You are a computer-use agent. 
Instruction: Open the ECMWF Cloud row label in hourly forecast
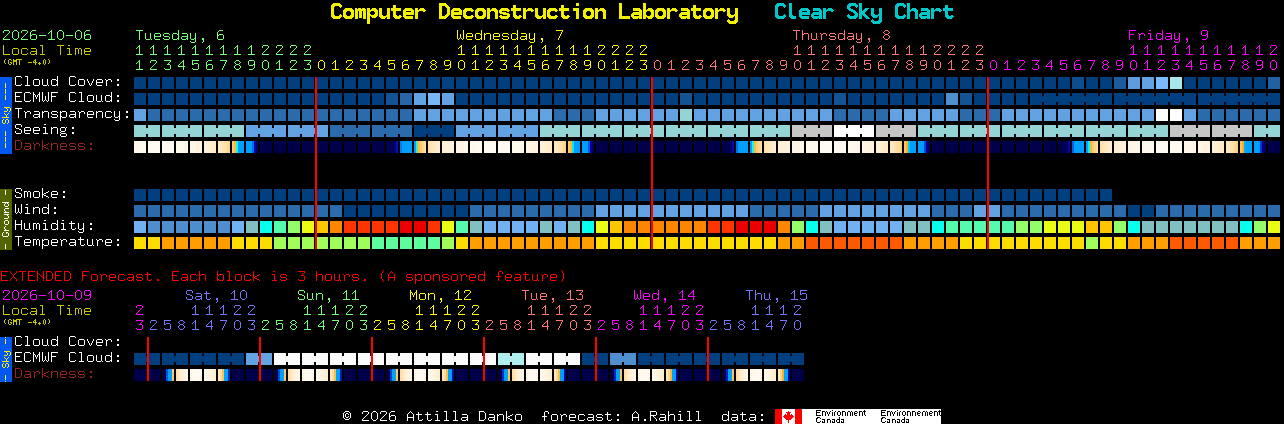(68, 98)
